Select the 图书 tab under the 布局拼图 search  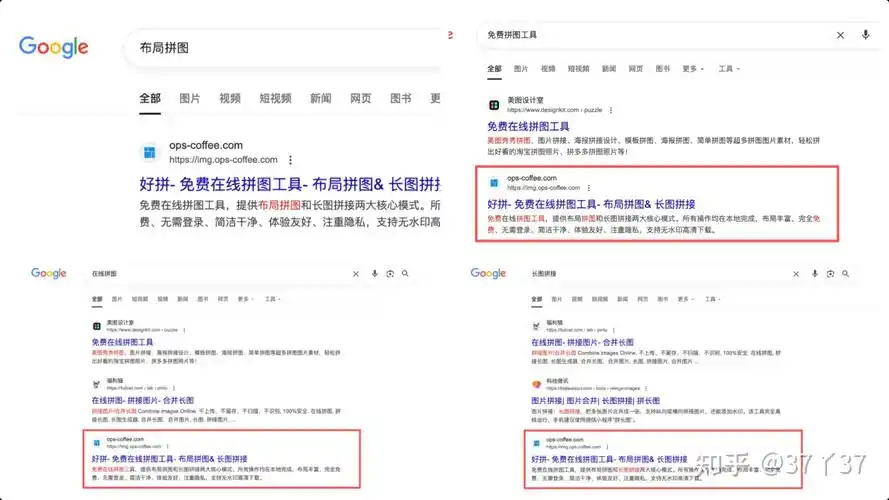tap(401, 99)
